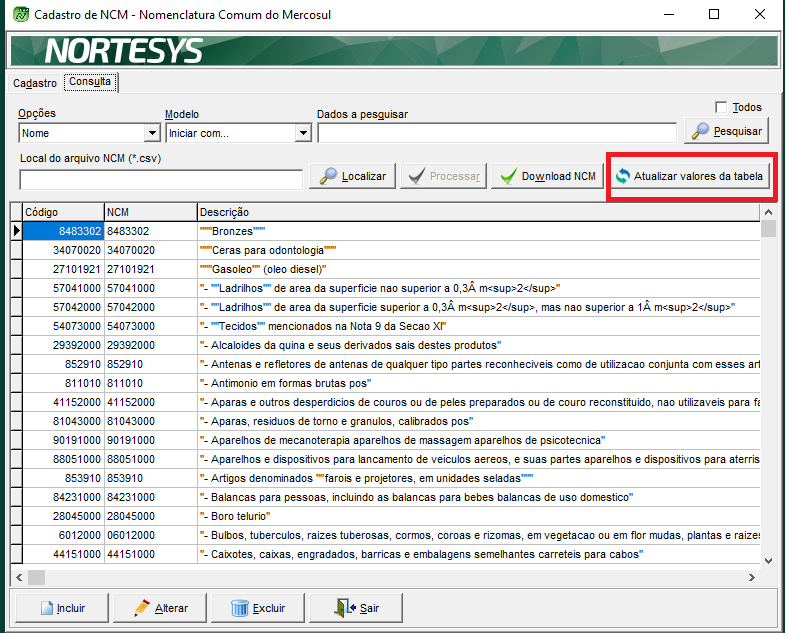This screenshot has height=641, width=788.
Task: Switch to the Cadastro tab
Action: tap(35, 83)
